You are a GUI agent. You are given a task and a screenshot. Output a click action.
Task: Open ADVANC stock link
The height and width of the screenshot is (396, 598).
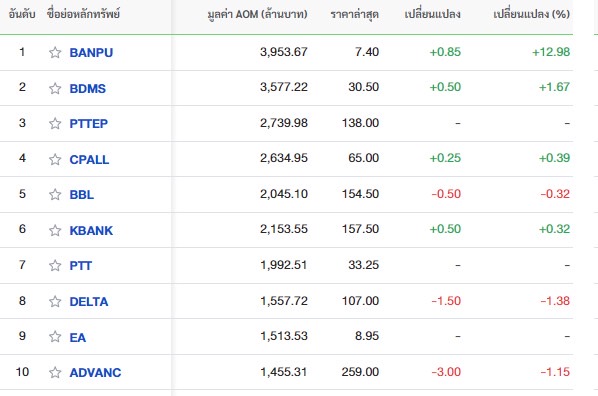point(95,372)
